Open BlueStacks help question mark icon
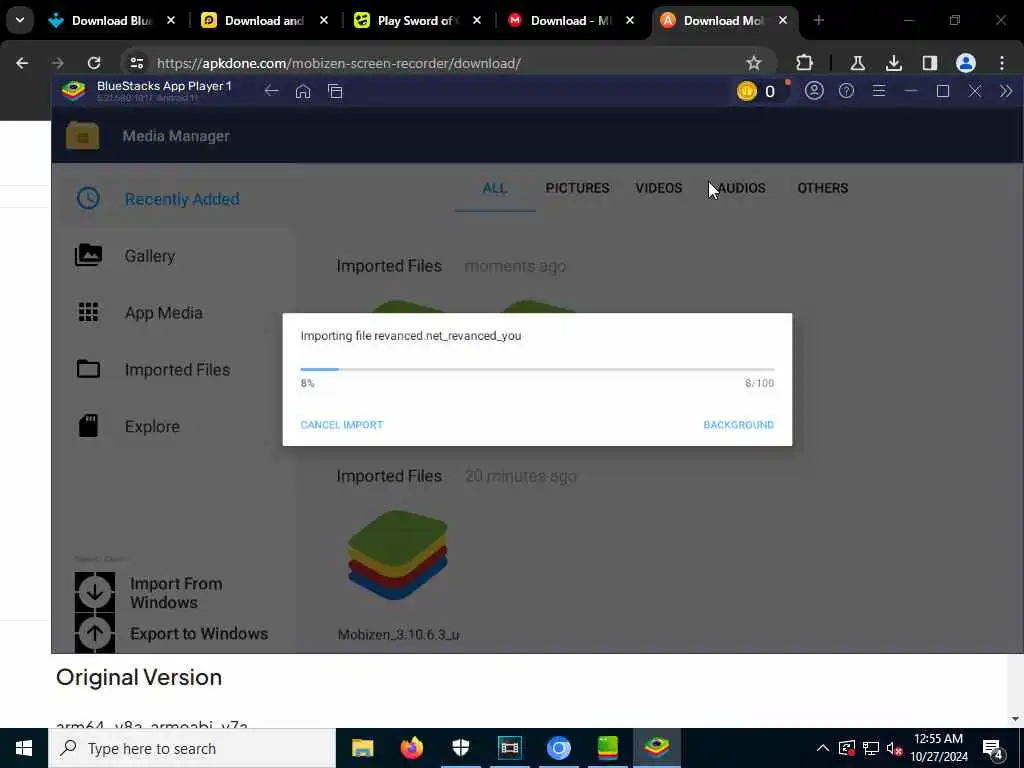Image resolution: width=1024 pixels, height=768 pixels. pyautogui.click(x=846, y=91)
